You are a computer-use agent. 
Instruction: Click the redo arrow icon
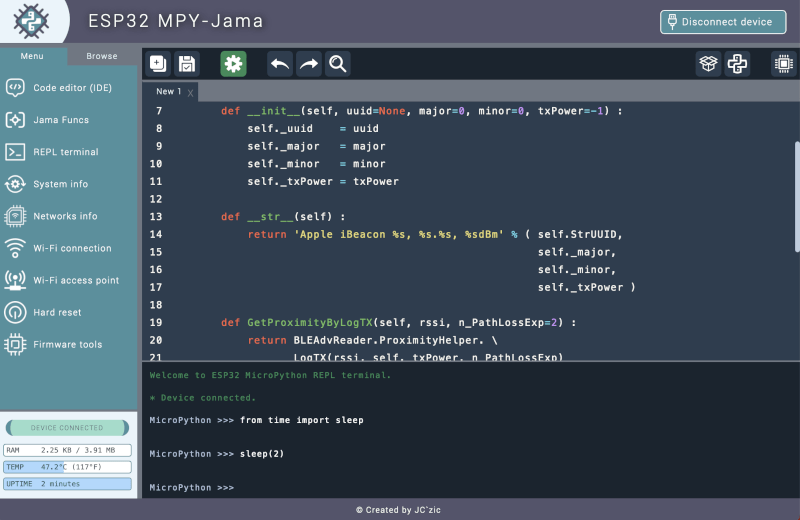tap(309, 64)
